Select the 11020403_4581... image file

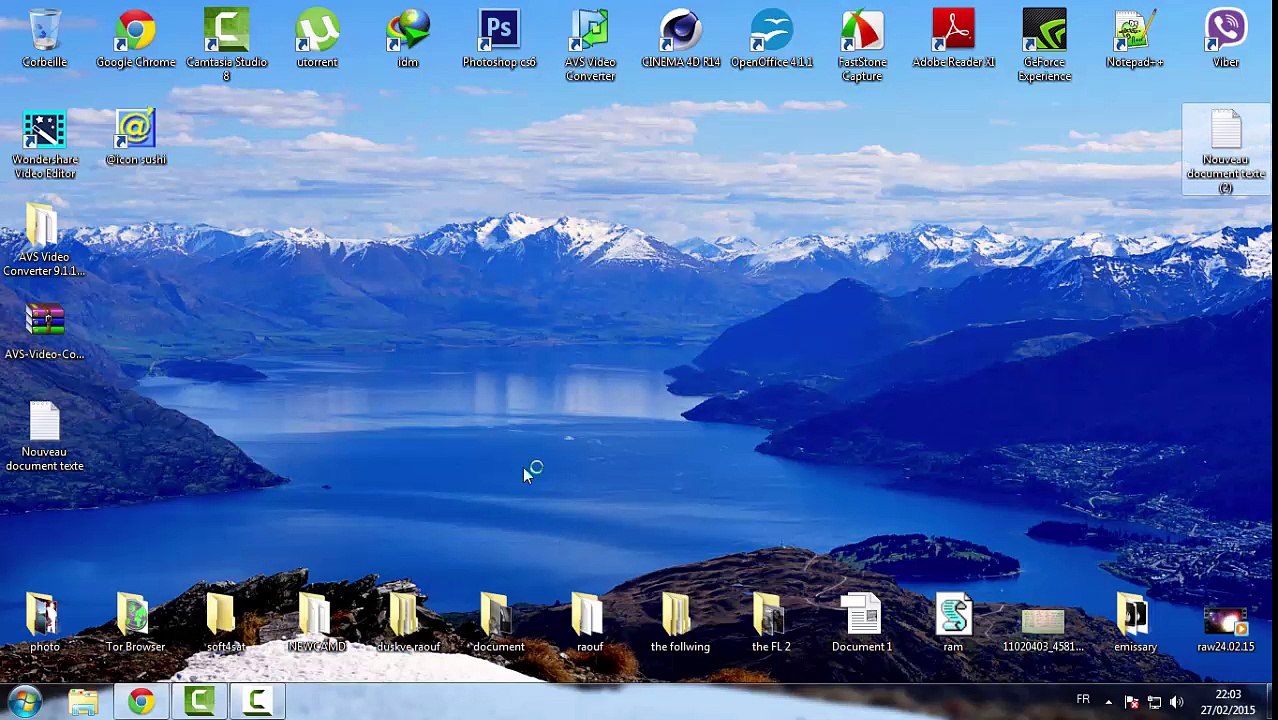coord(1043,630)
